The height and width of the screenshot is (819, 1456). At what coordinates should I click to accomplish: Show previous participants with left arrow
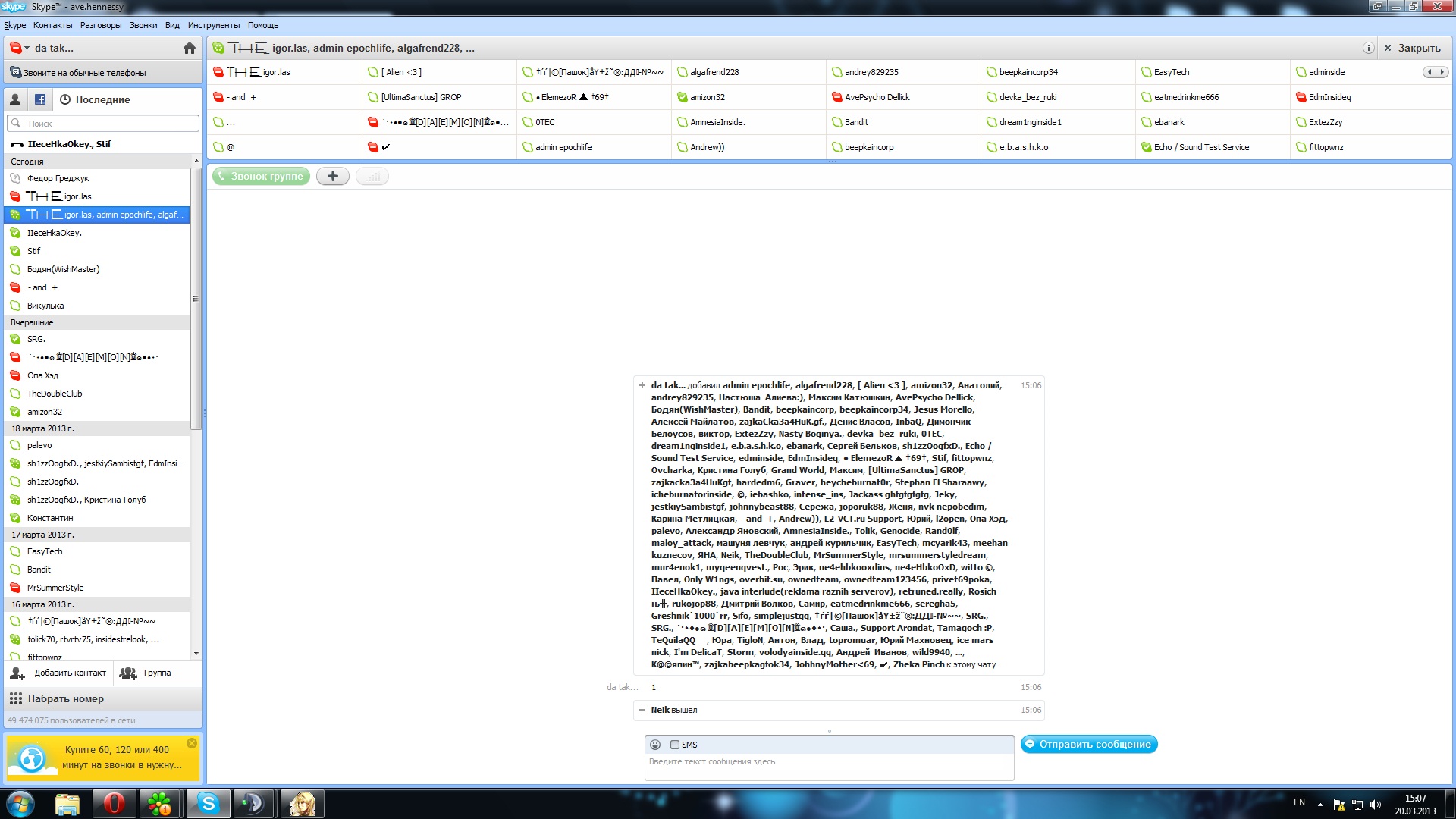pos(1429,72)
